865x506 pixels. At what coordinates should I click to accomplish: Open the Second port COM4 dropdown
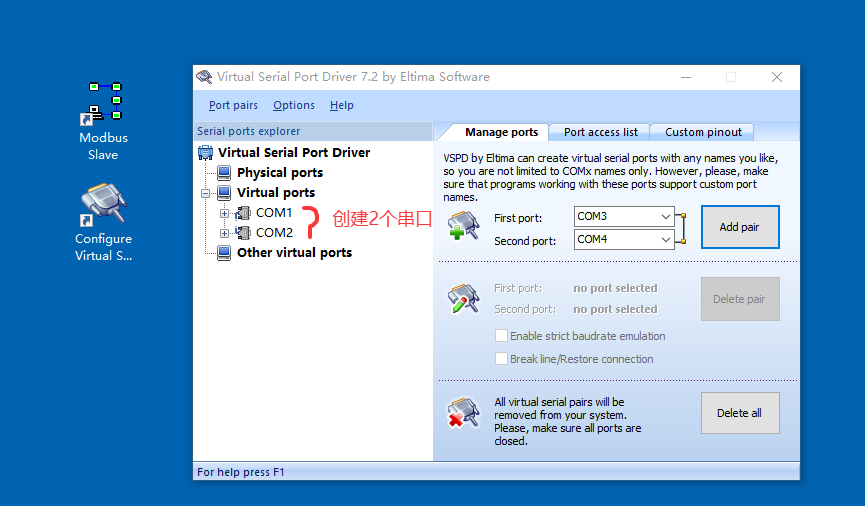point(666,239)
